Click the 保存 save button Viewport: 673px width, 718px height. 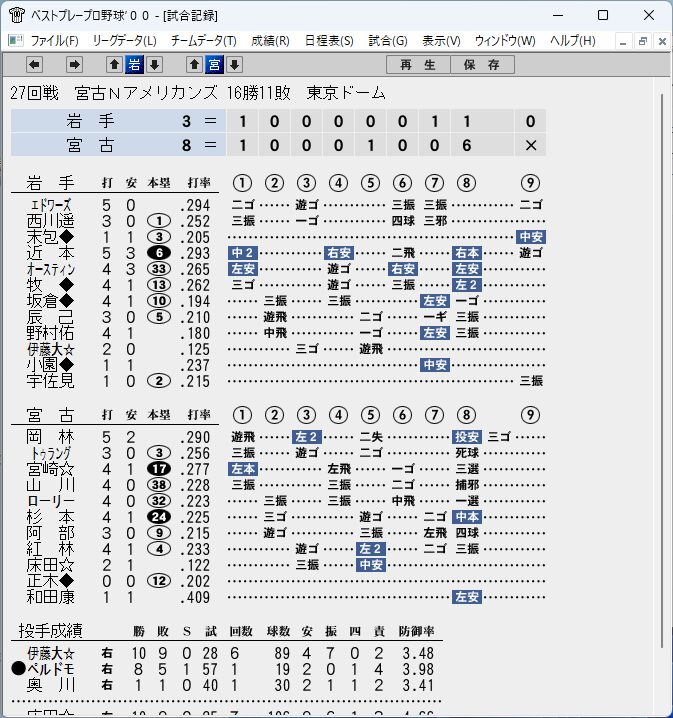483,65
